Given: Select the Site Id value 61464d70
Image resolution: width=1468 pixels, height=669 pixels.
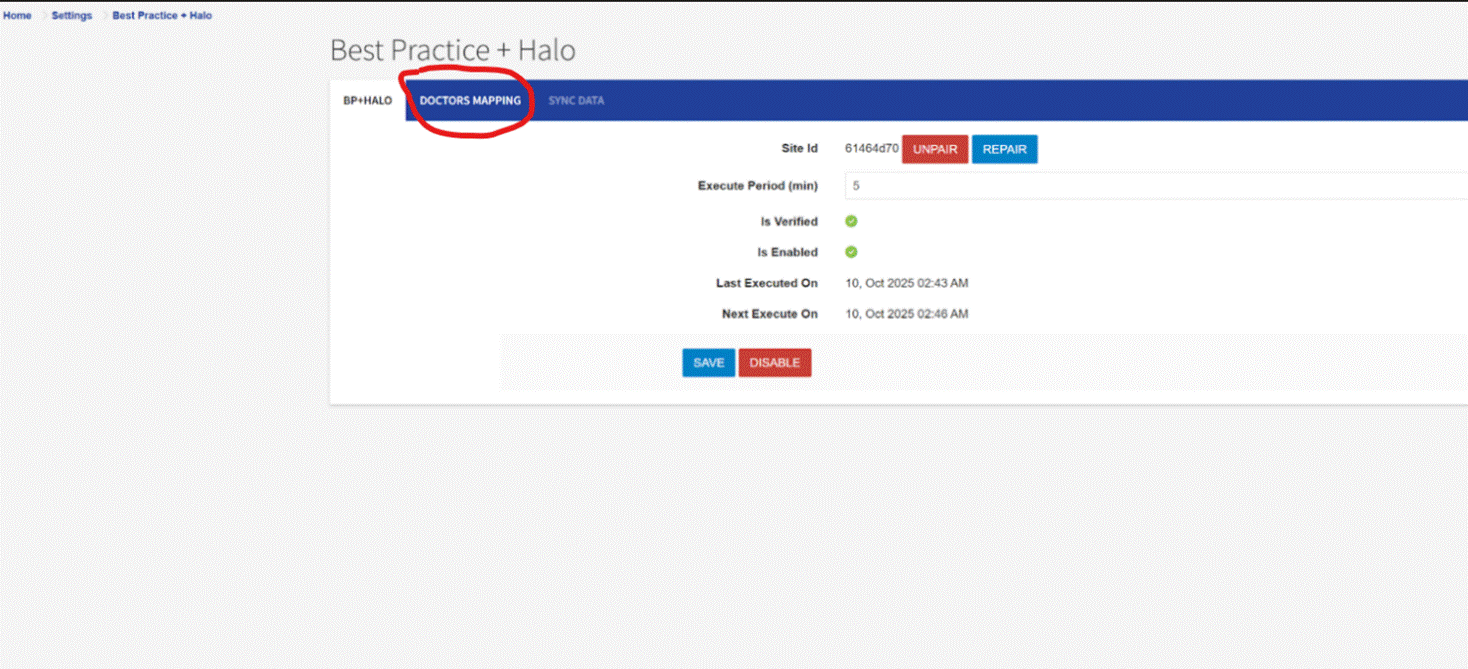Looking at the screenshot, I should pos(872,148).
